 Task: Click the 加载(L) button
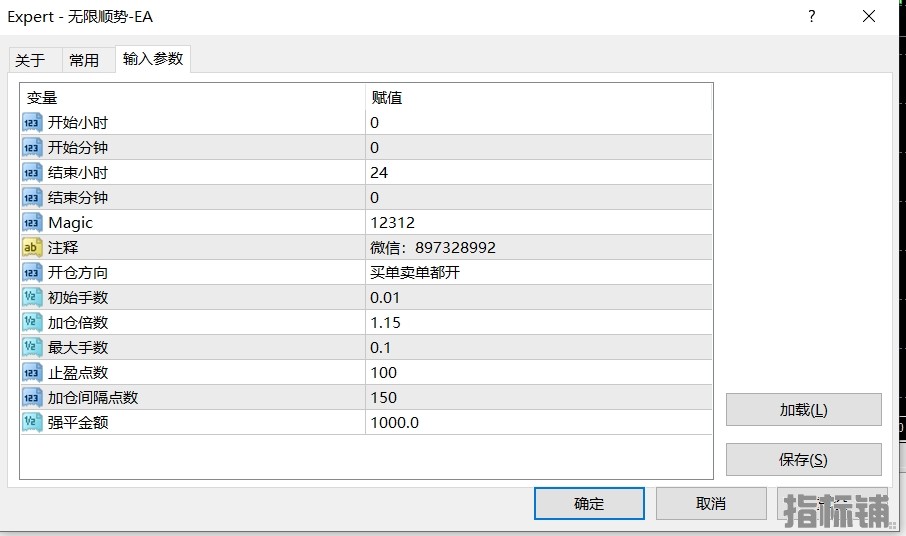coord(804,410)
